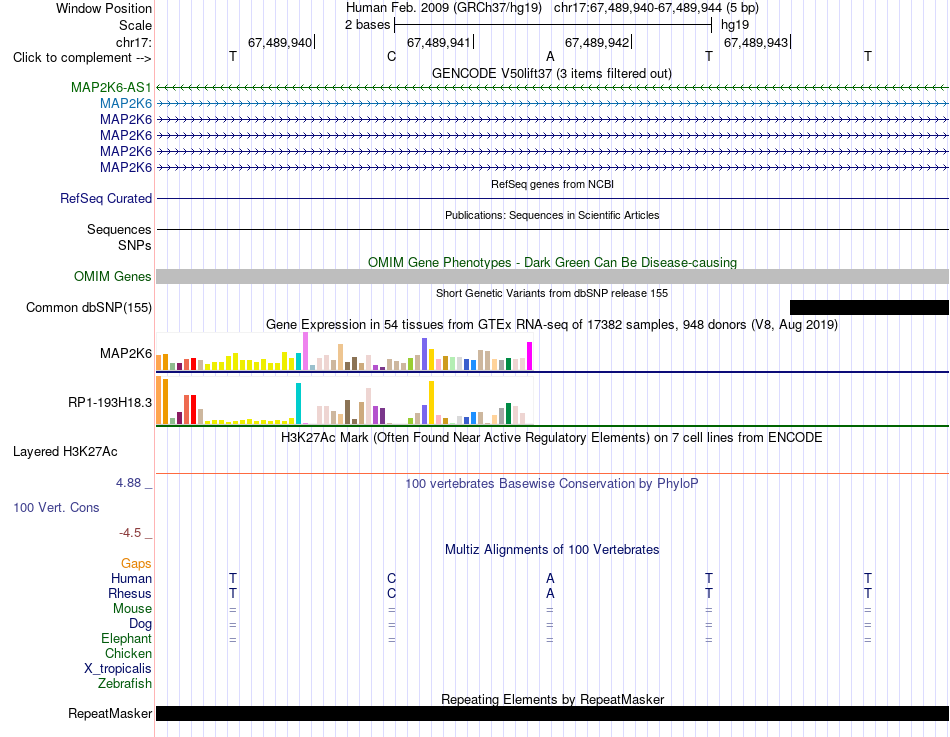Click the base C in the sequence row
This screenshot has width=950, height=737.
point(391,57)
